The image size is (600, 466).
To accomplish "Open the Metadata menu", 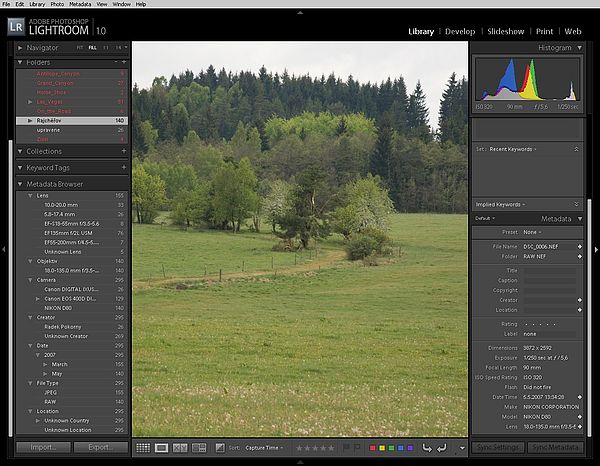I will pos(80,4).
